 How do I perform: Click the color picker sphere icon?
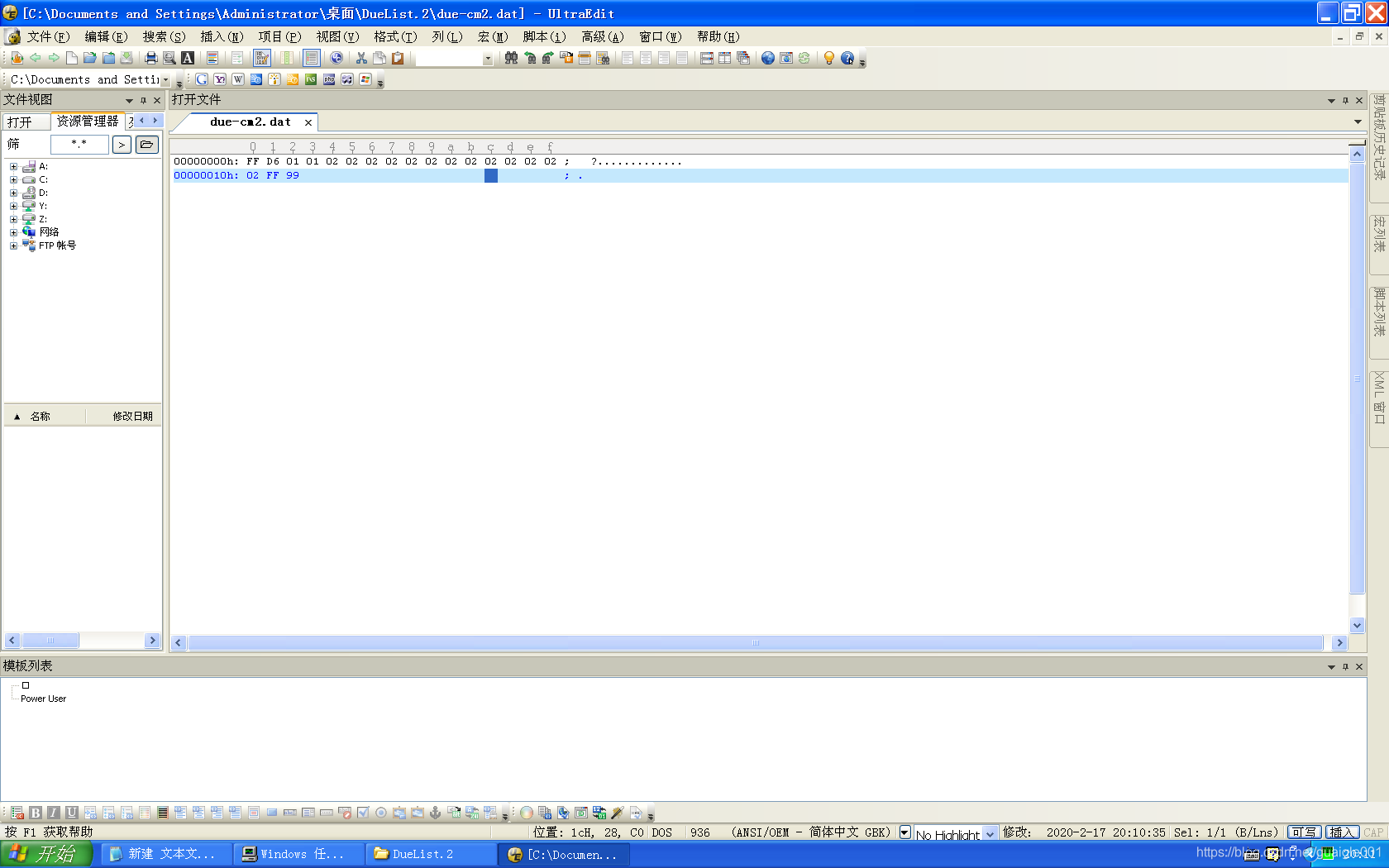(x=526, y=813)
